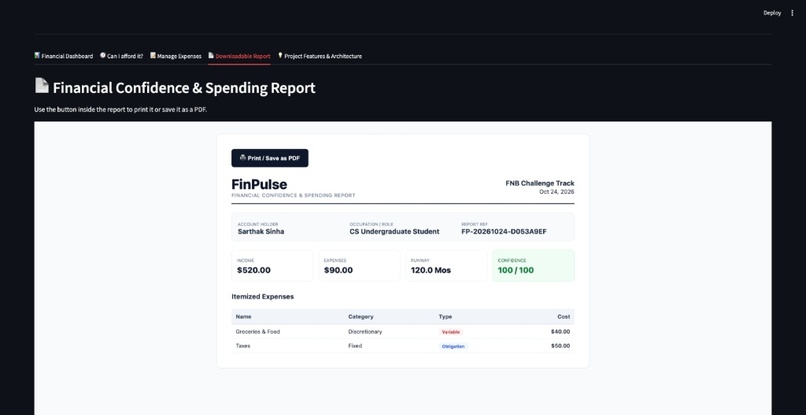Click the Fixed category cell
This screenshot has width=806, height=415.
point(355,346)
